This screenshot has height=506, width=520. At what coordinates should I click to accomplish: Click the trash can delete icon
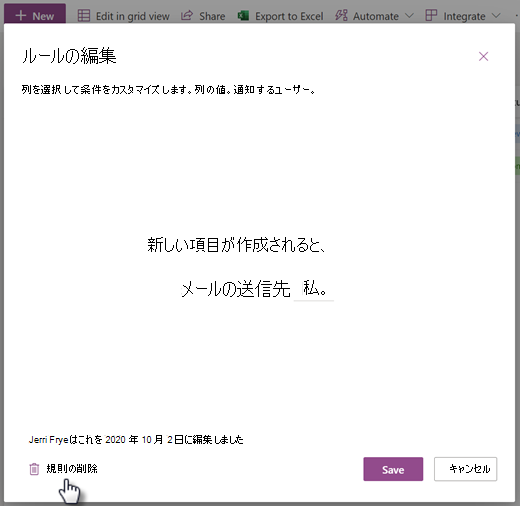click(34, 469)
